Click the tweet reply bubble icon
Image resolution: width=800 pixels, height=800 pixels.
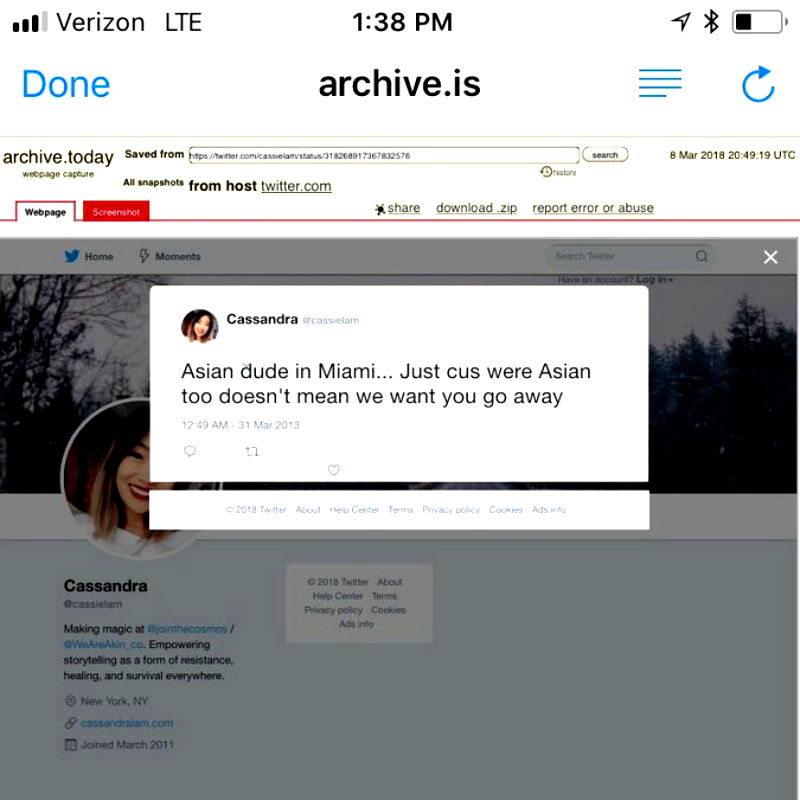click(x=190, y=451)
